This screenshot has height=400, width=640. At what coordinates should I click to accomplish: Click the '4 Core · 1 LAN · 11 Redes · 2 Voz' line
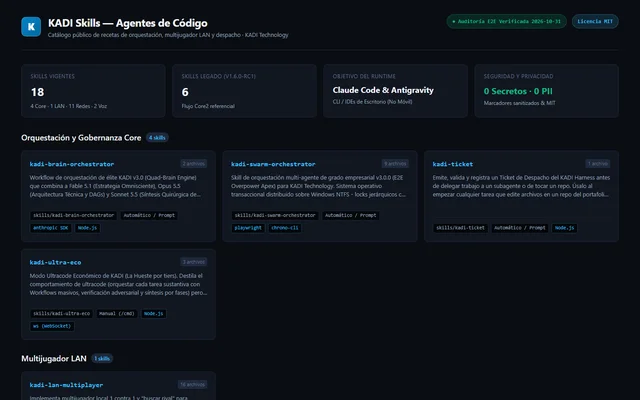(69, 106)
